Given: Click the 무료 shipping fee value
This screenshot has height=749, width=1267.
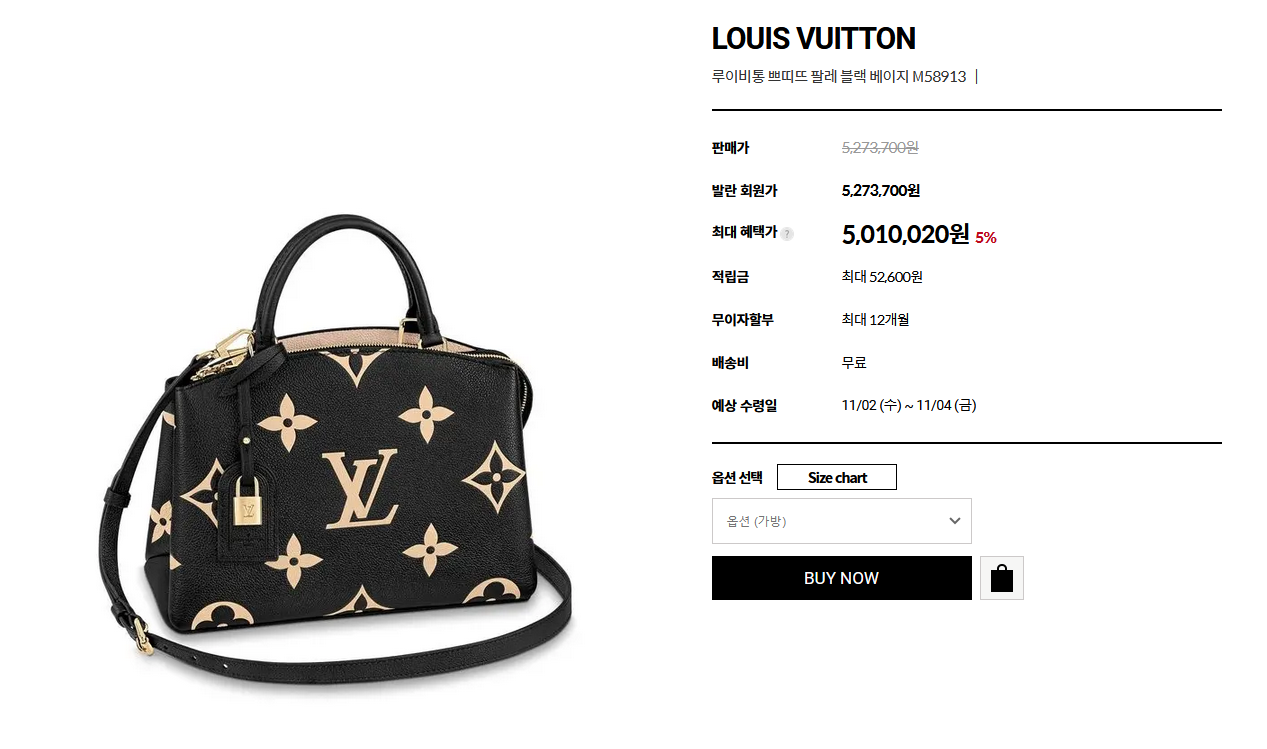Looking at the screenshot, I should 854,362.
